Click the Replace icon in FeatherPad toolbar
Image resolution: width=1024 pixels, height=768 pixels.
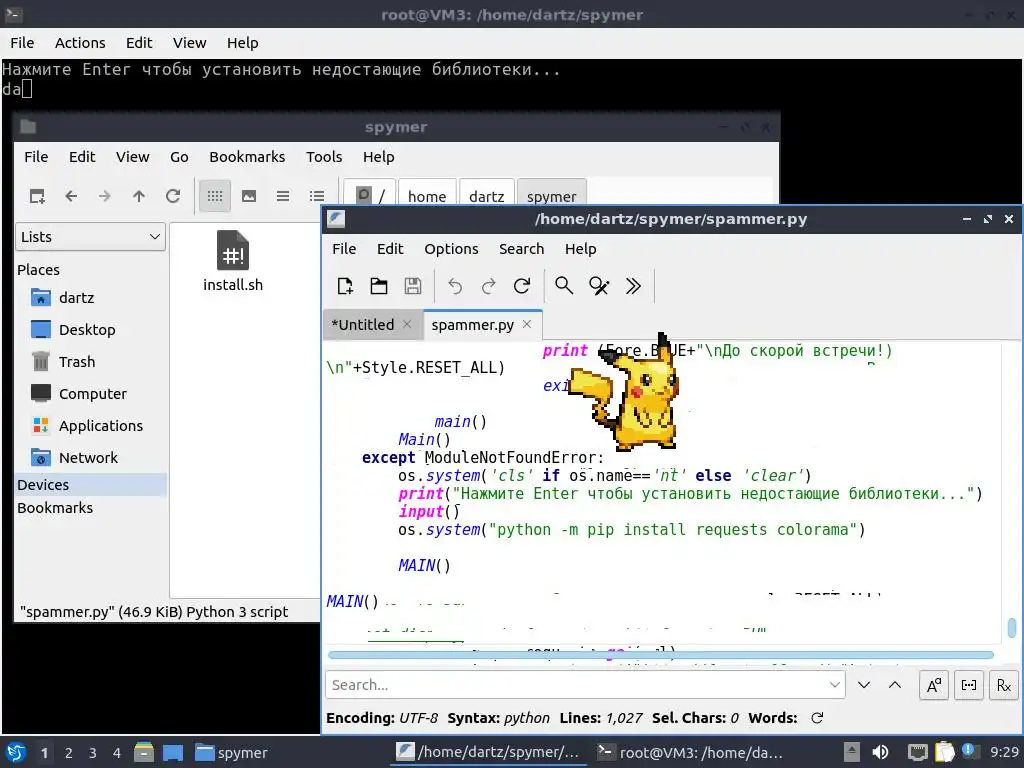point(599,286)
